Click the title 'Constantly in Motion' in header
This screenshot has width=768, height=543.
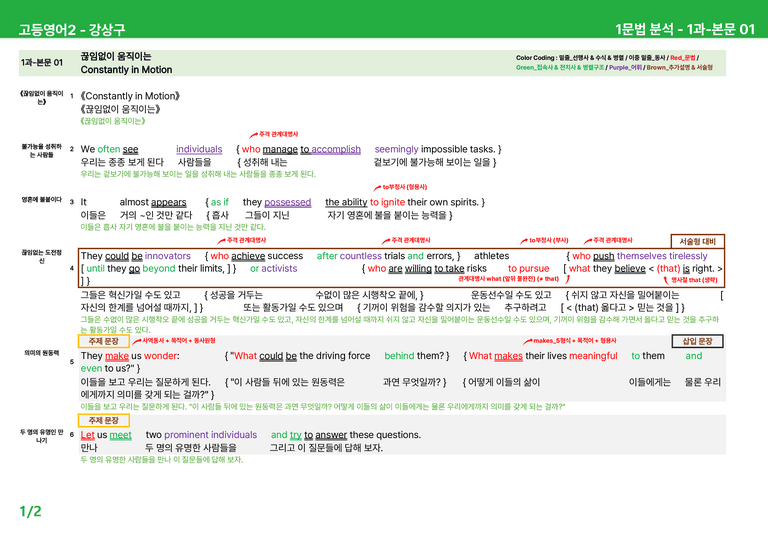click(126, 70)
